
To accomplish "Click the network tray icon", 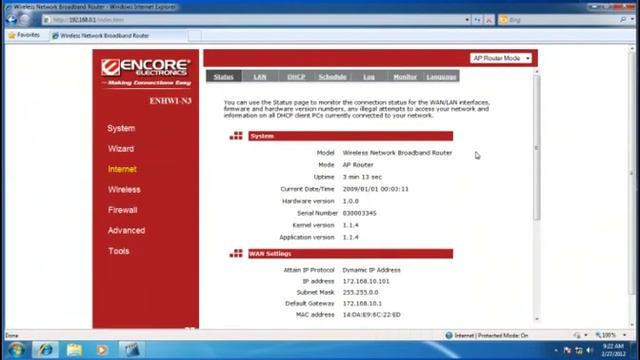I will 579,350.
